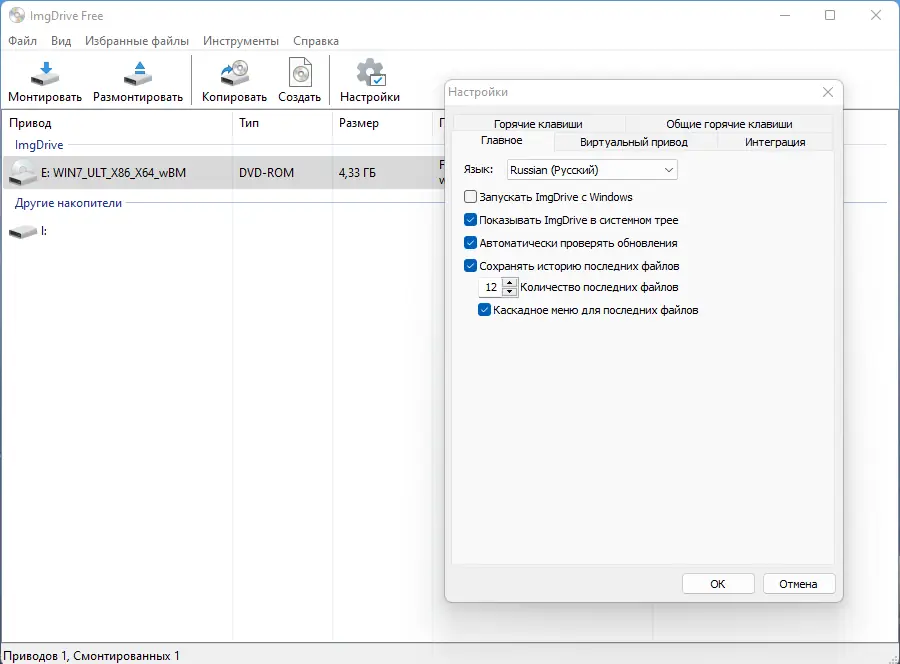
Task: Click the 4,33 ГБ size cell
Action: 357,173
